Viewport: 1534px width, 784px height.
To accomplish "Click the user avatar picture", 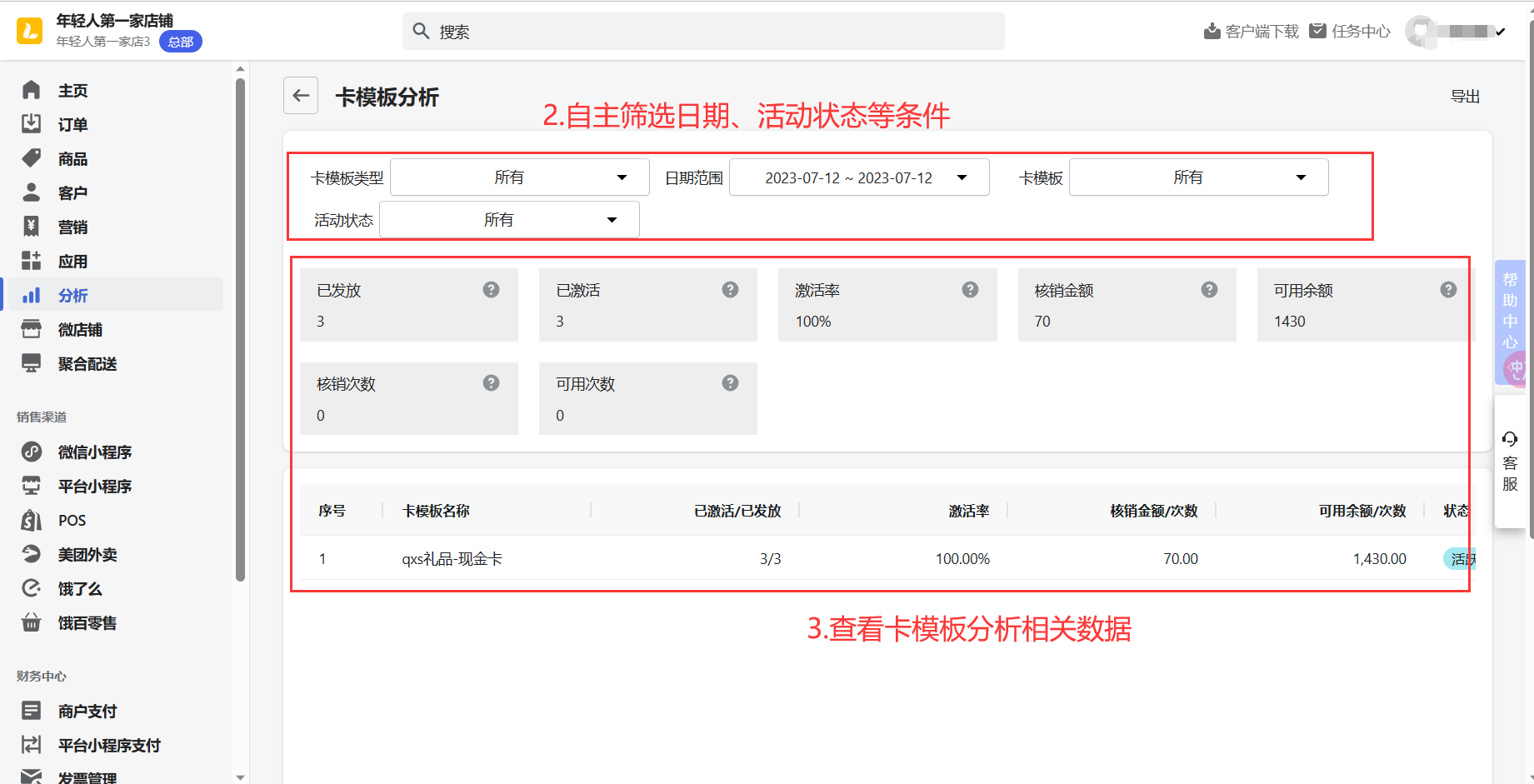I will pyautogui.click(x=1420, y=32).
